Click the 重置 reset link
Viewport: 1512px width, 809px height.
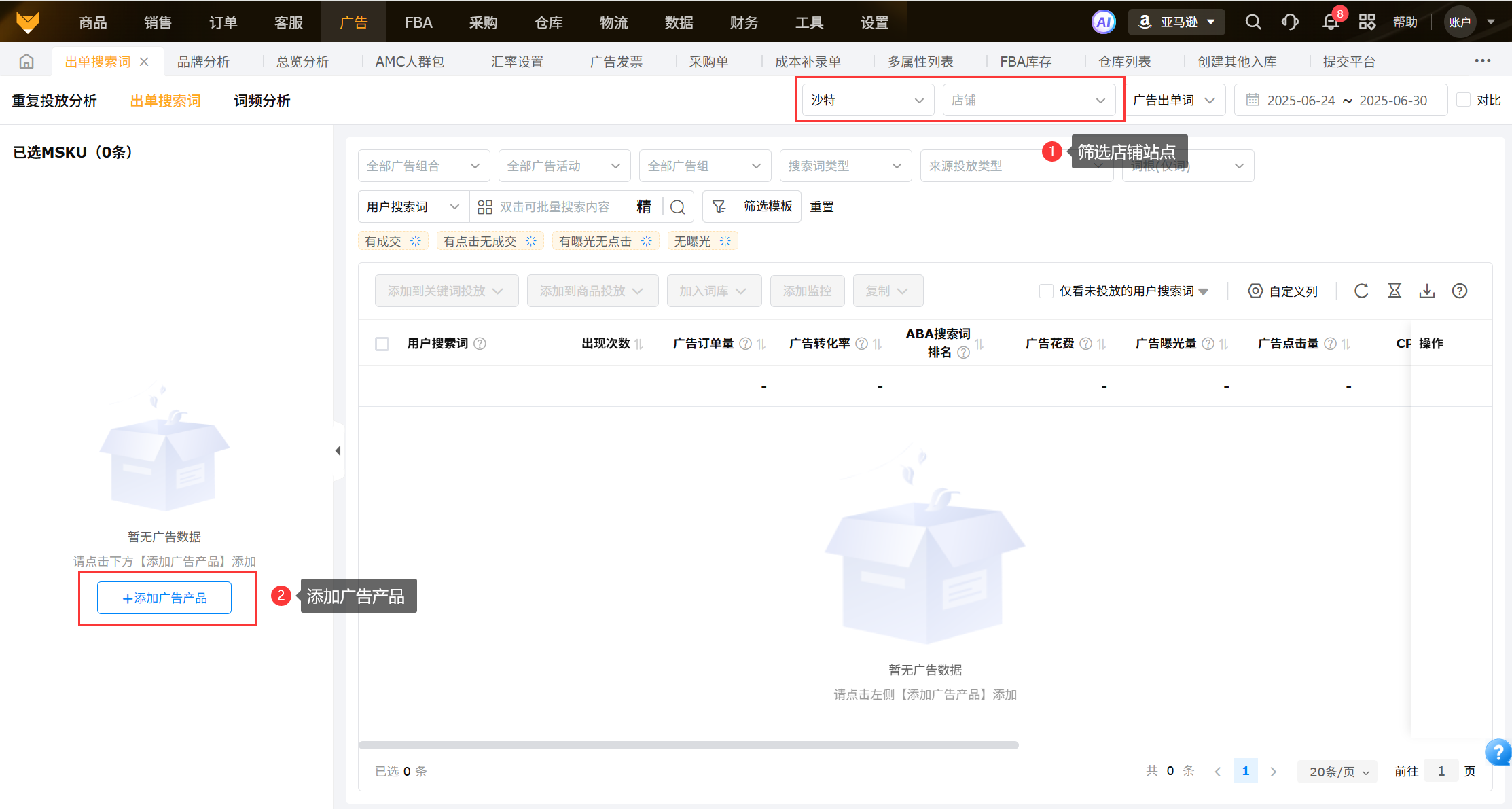pyautogui.click(x=822, y=206)
